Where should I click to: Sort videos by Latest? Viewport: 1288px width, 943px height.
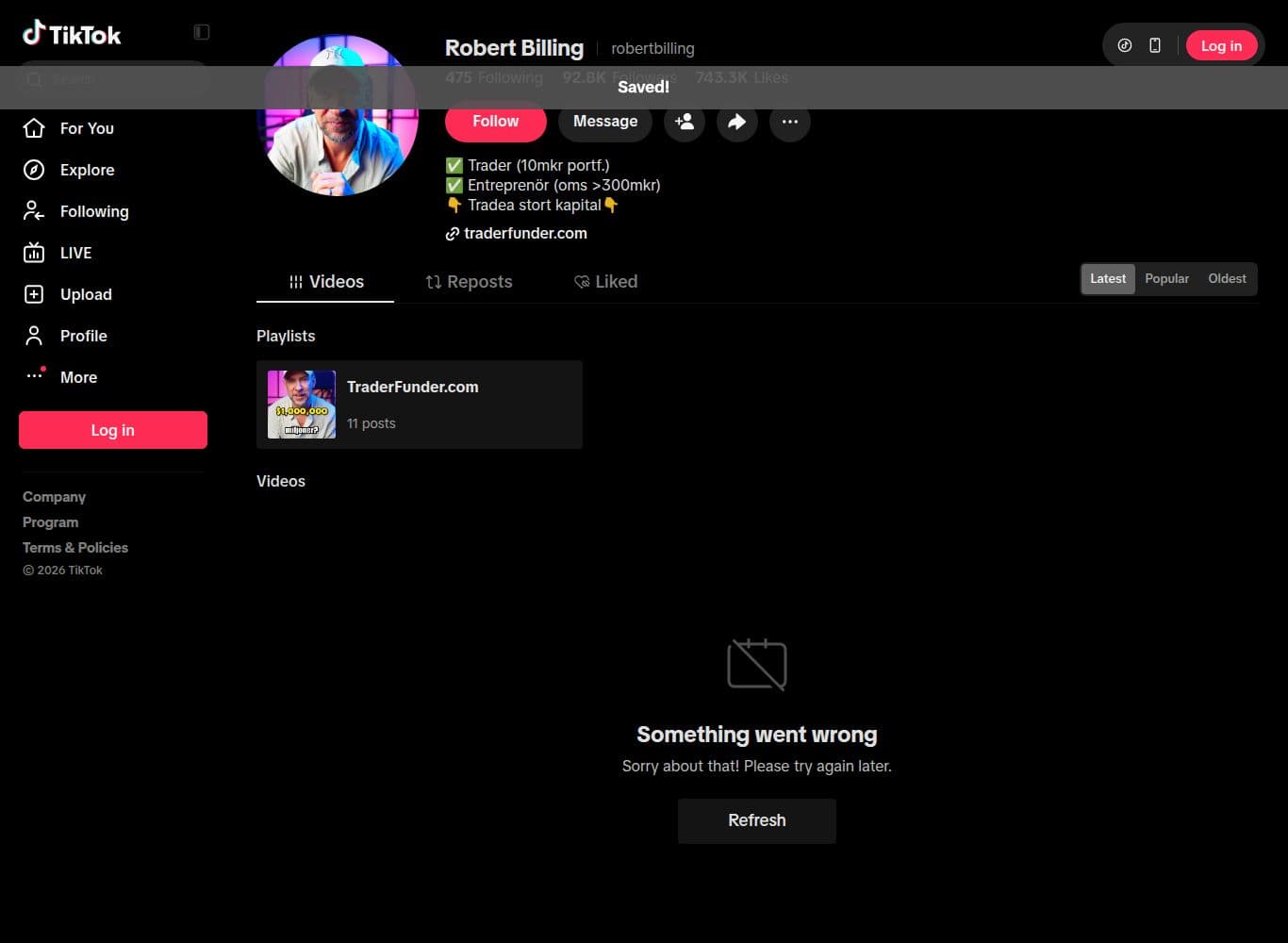point(1108,279)
